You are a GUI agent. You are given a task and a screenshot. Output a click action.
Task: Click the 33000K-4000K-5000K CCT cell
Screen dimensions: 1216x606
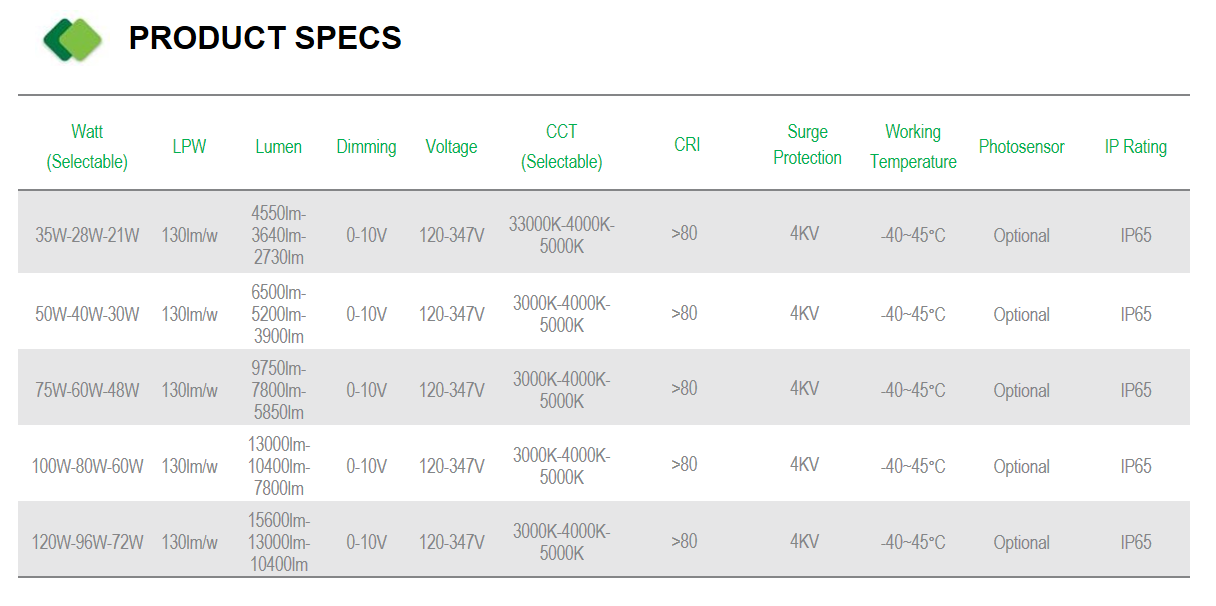(x=561, y=236)
